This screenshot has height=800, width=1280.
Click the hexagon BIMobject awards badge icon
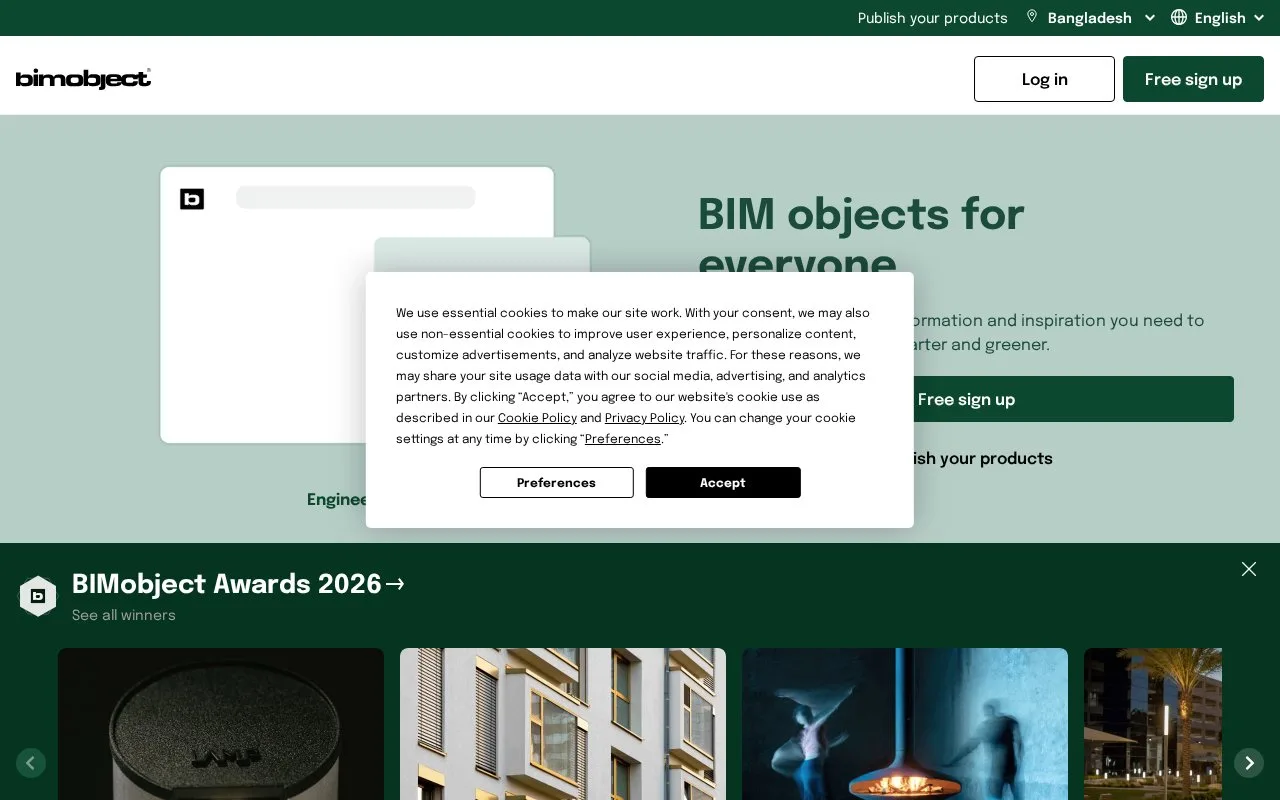pyautogui.click(x=38, y=596)
